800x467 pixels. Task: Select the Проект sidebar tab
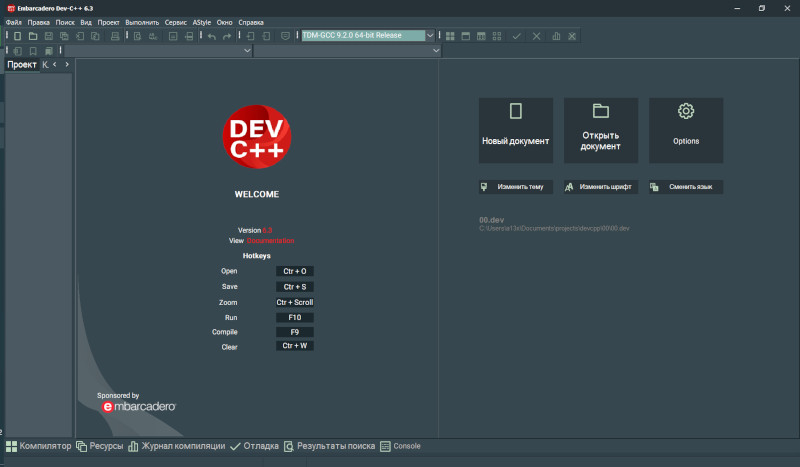(22, 65)
